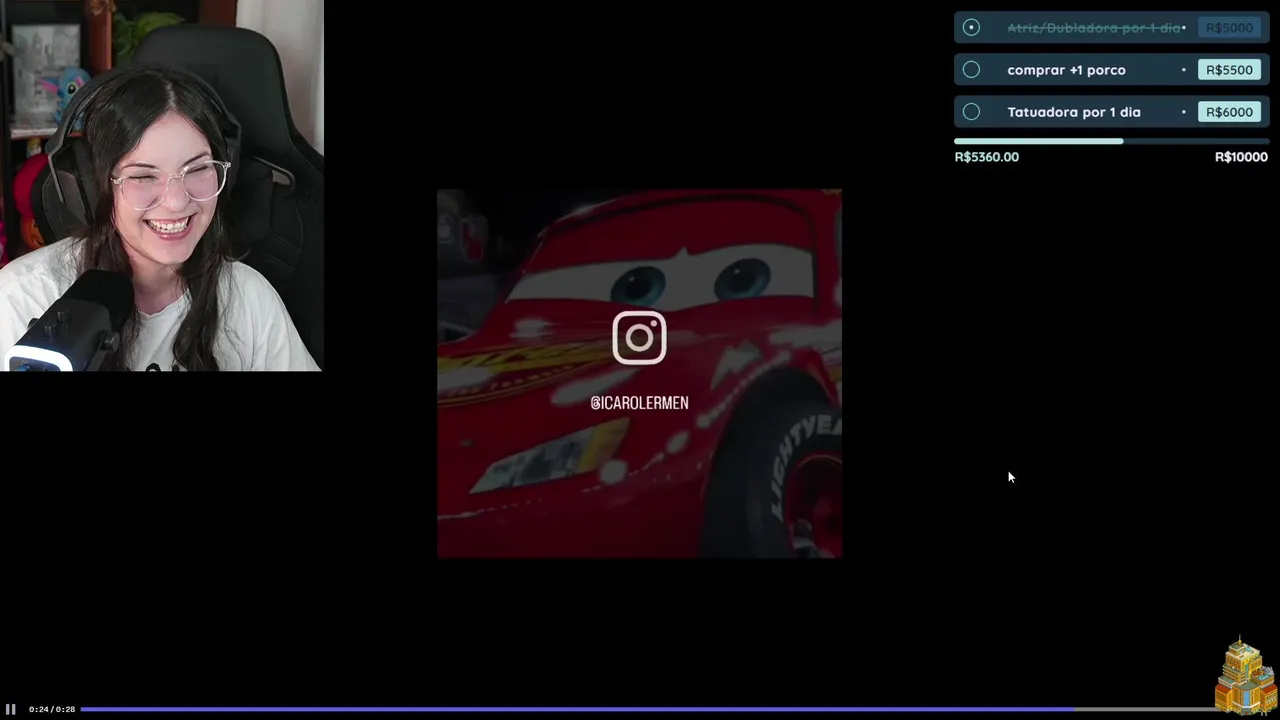
Task: Click the comprar +1 porco goal text
Action: tap(1066, 70)
